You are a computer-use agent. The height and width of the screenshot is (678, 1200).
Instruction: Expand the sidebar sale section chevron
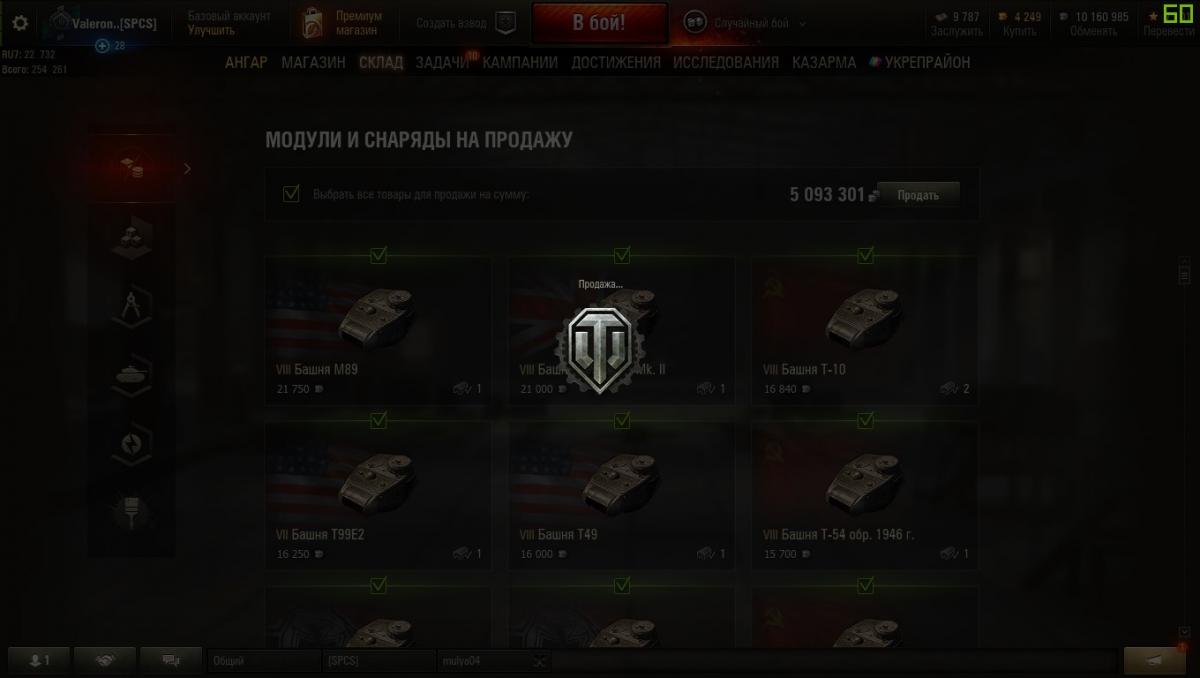coord(187,169)
